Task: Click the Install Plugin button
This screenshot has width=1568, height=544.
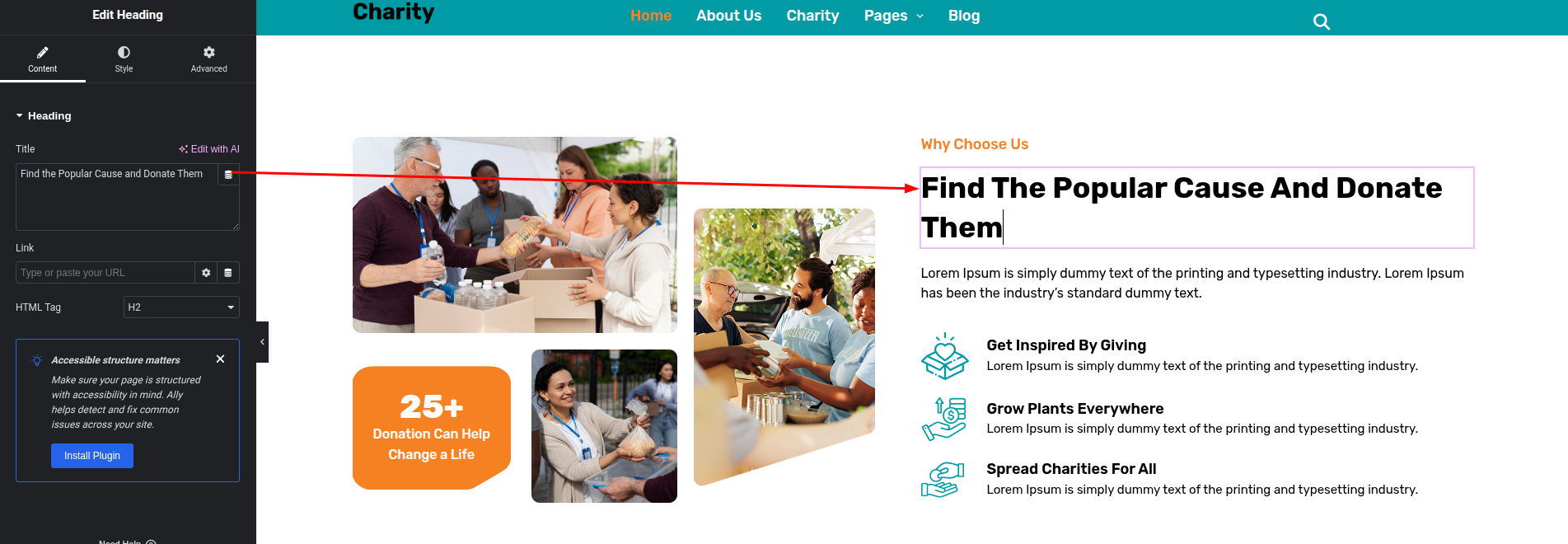Action: click(92, 456)
